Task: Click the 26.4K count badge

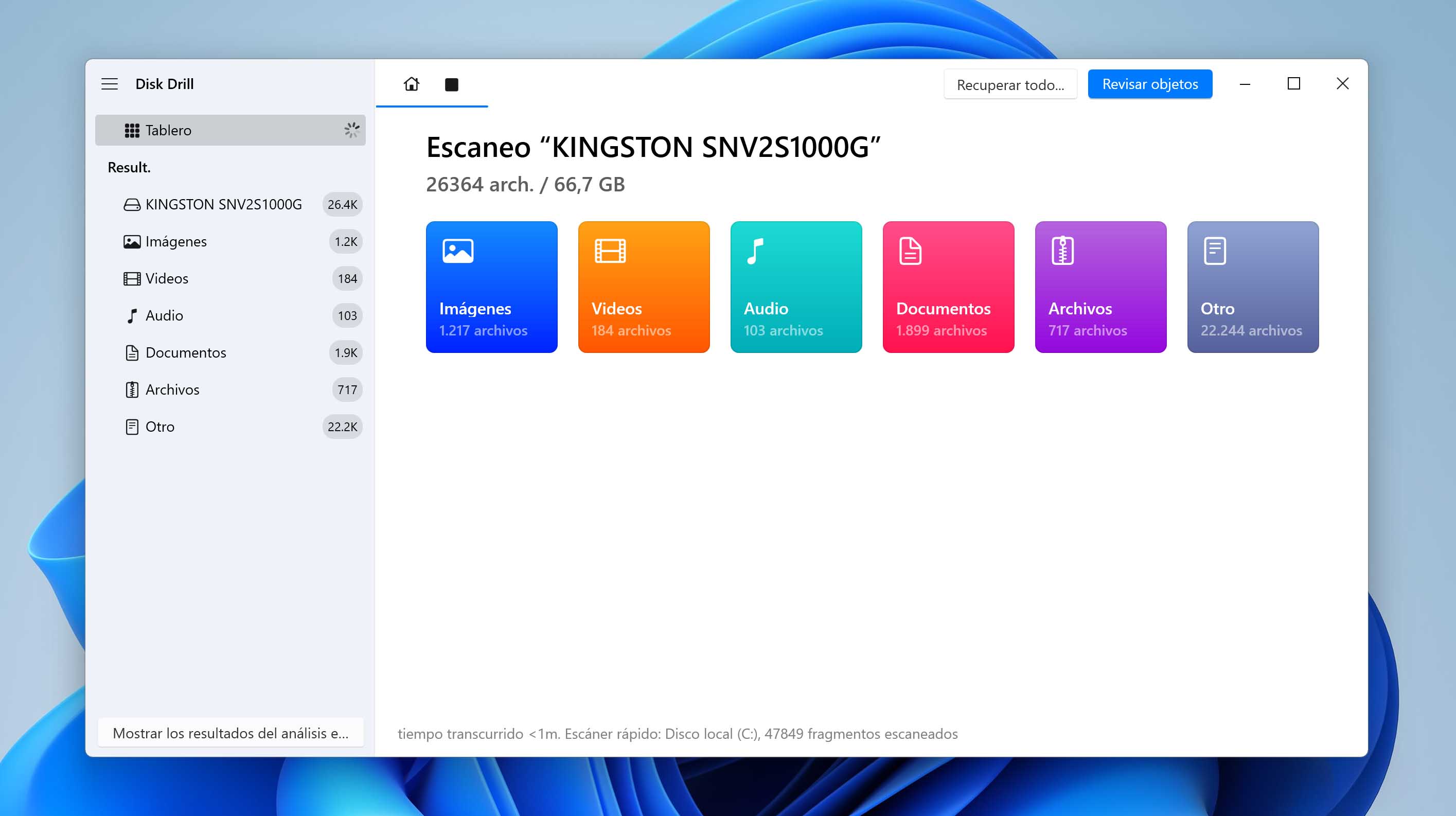Action: point(342,205)
